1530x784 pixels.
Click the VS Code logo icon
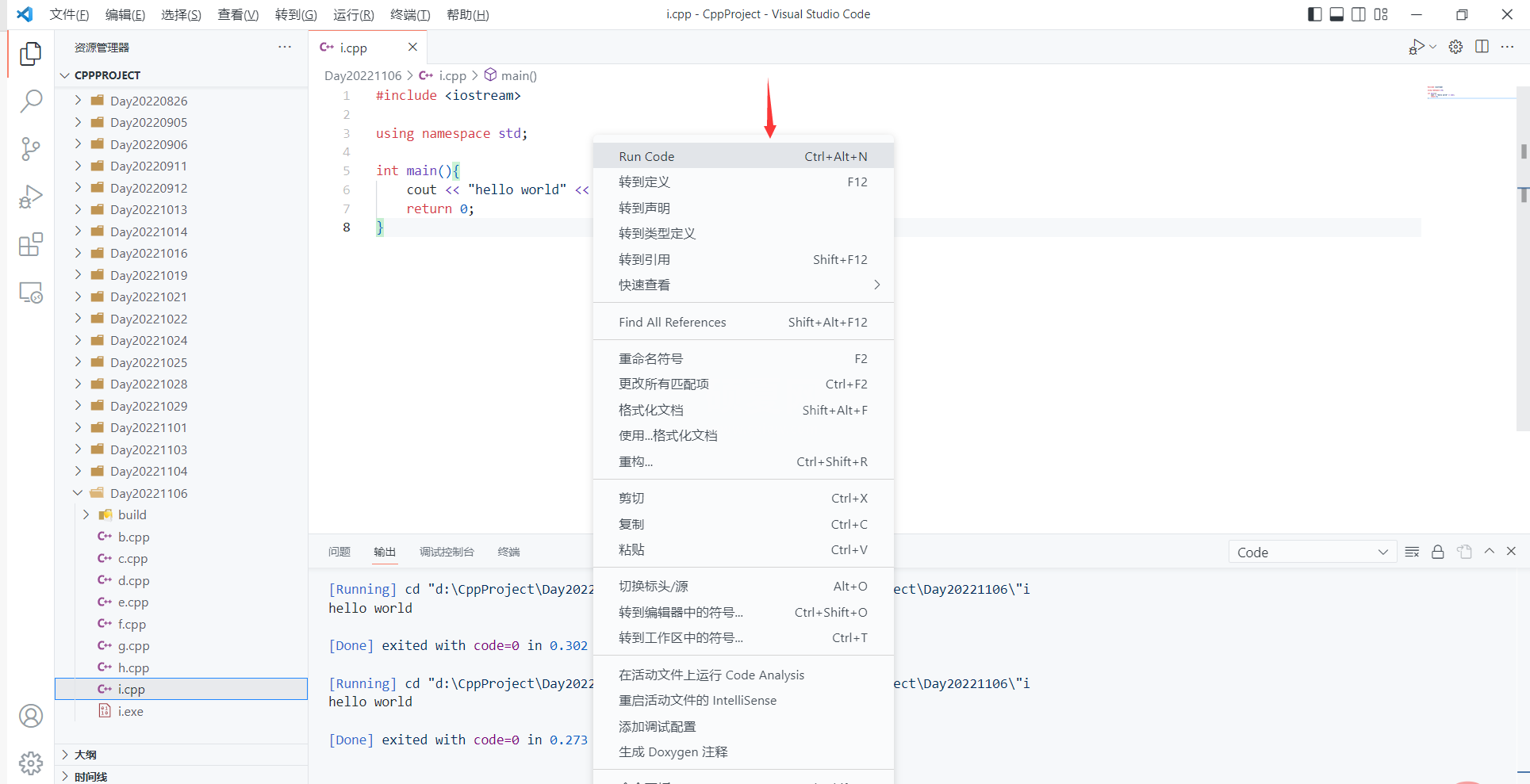[x=25, y=14]
